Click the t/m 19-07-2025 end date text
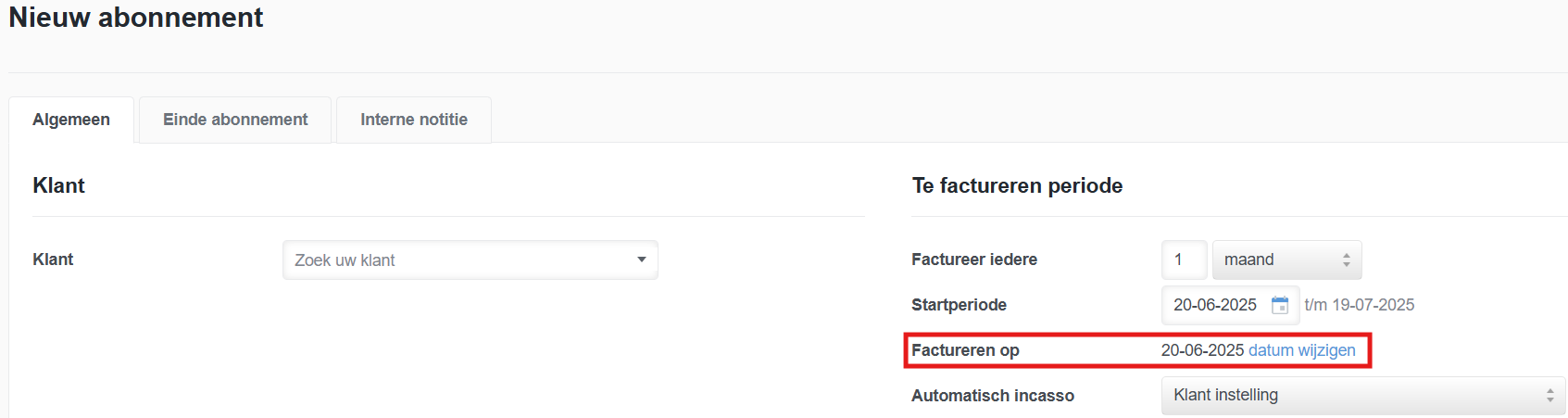This screenshot has height=418, width=1568. pos(1359,305)
